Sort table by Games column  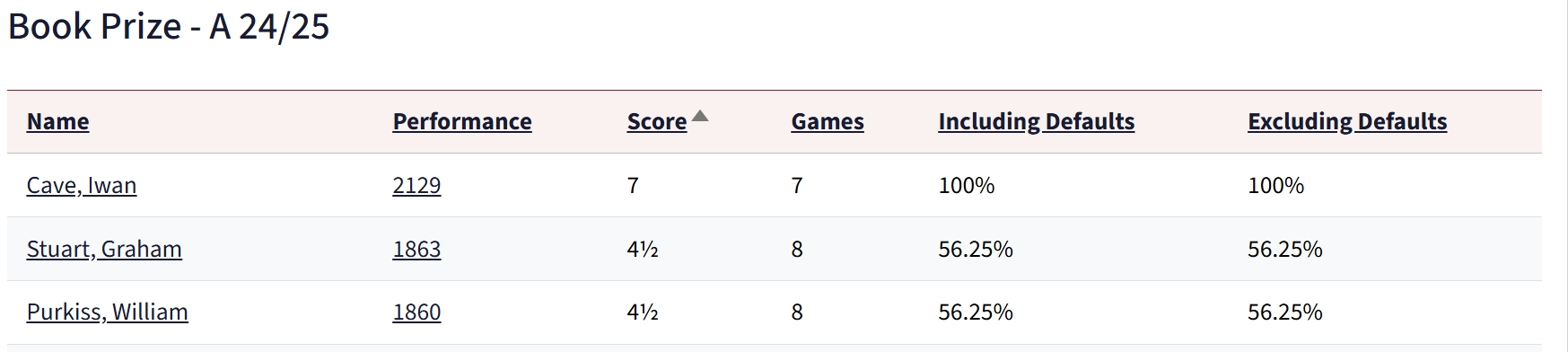(828, 121)
